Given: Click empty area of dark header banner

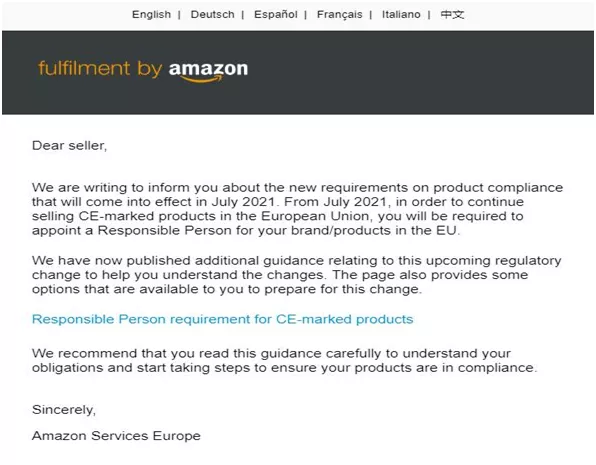Looking at the screenshot, I should (x=418, y=72).
